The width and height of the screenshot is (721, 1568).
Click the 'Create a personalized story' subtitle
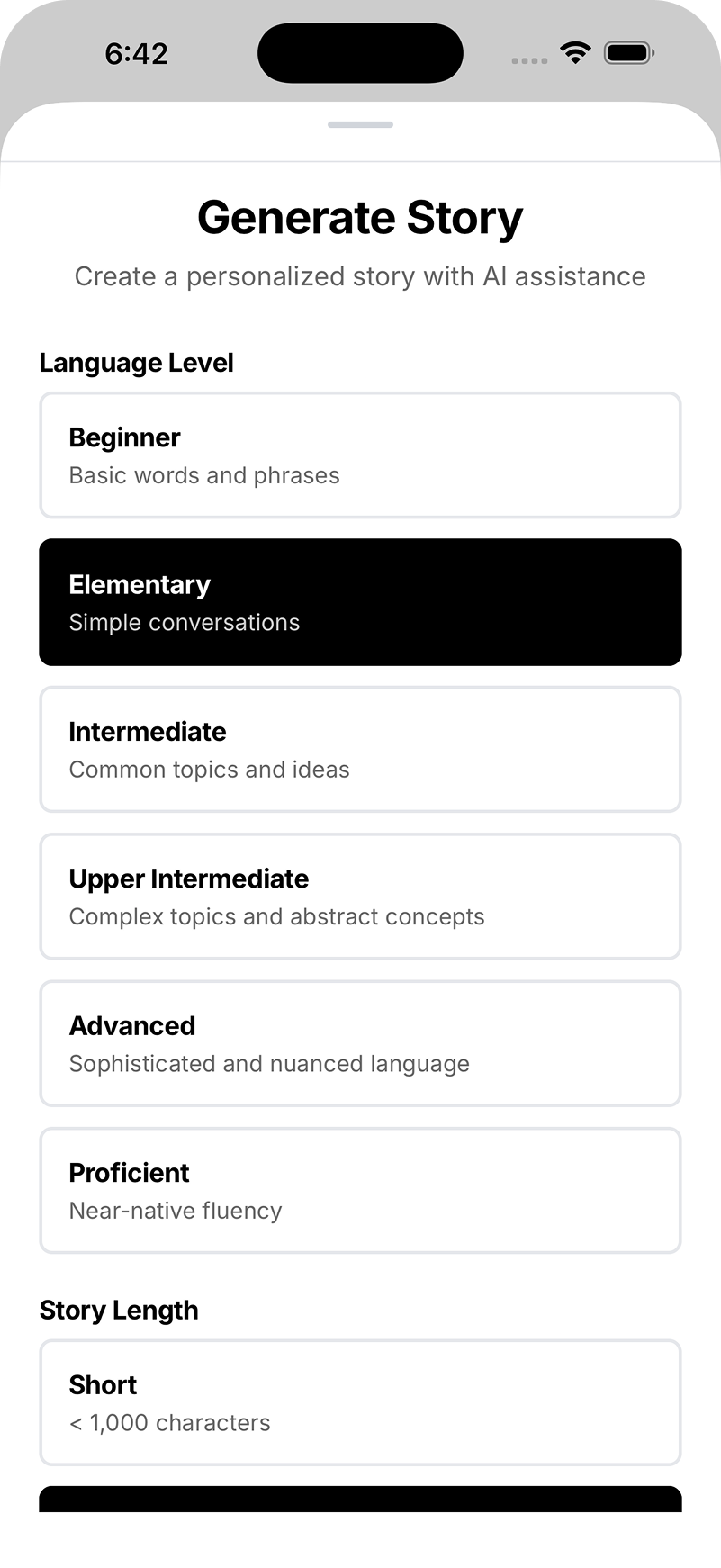(x=360, y=276)
